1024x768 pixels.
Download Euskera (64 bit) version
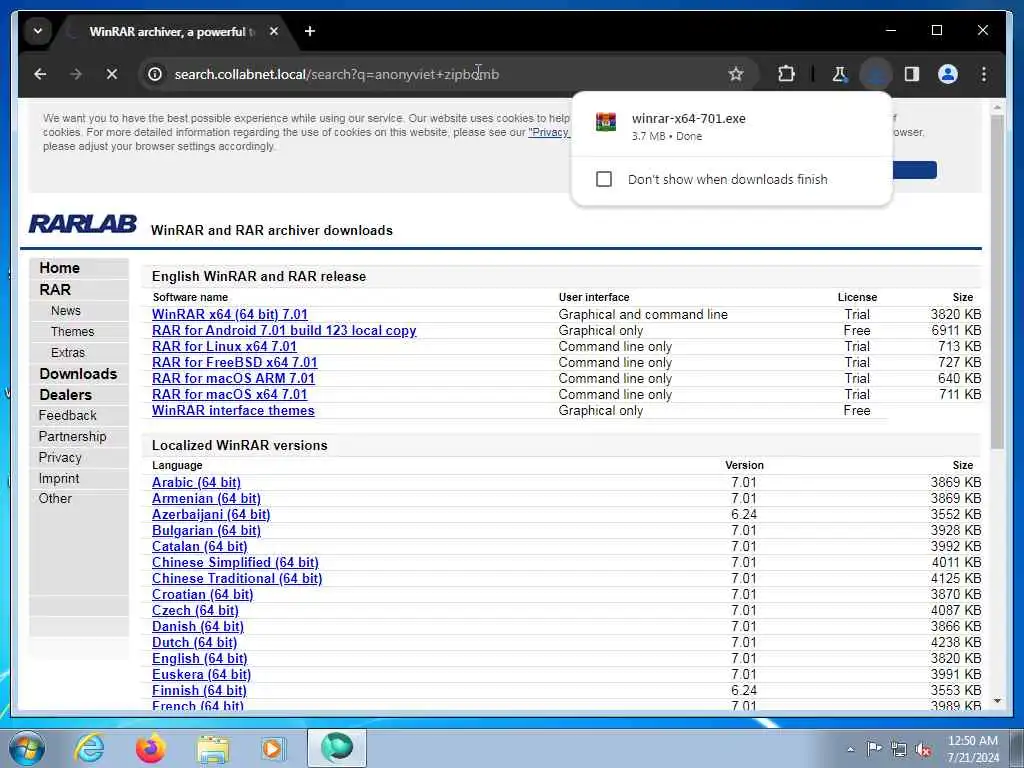pos(201,675)
